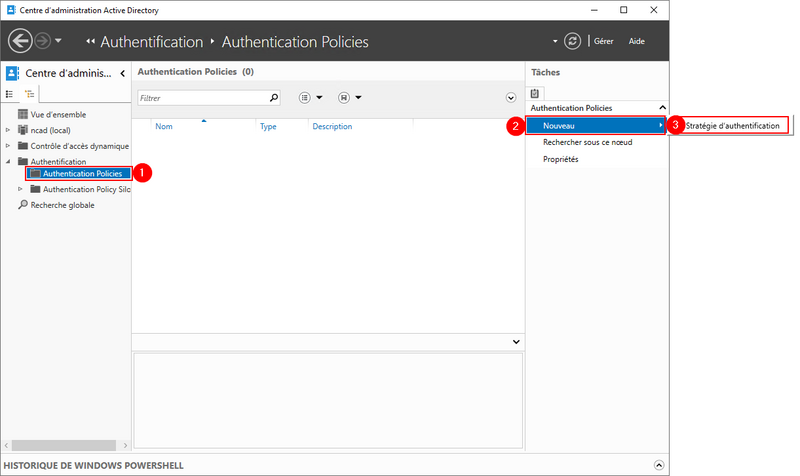Click the tasks clipboard icon
The height and width of the screenshot is (476, 800).
click(536, 92)
